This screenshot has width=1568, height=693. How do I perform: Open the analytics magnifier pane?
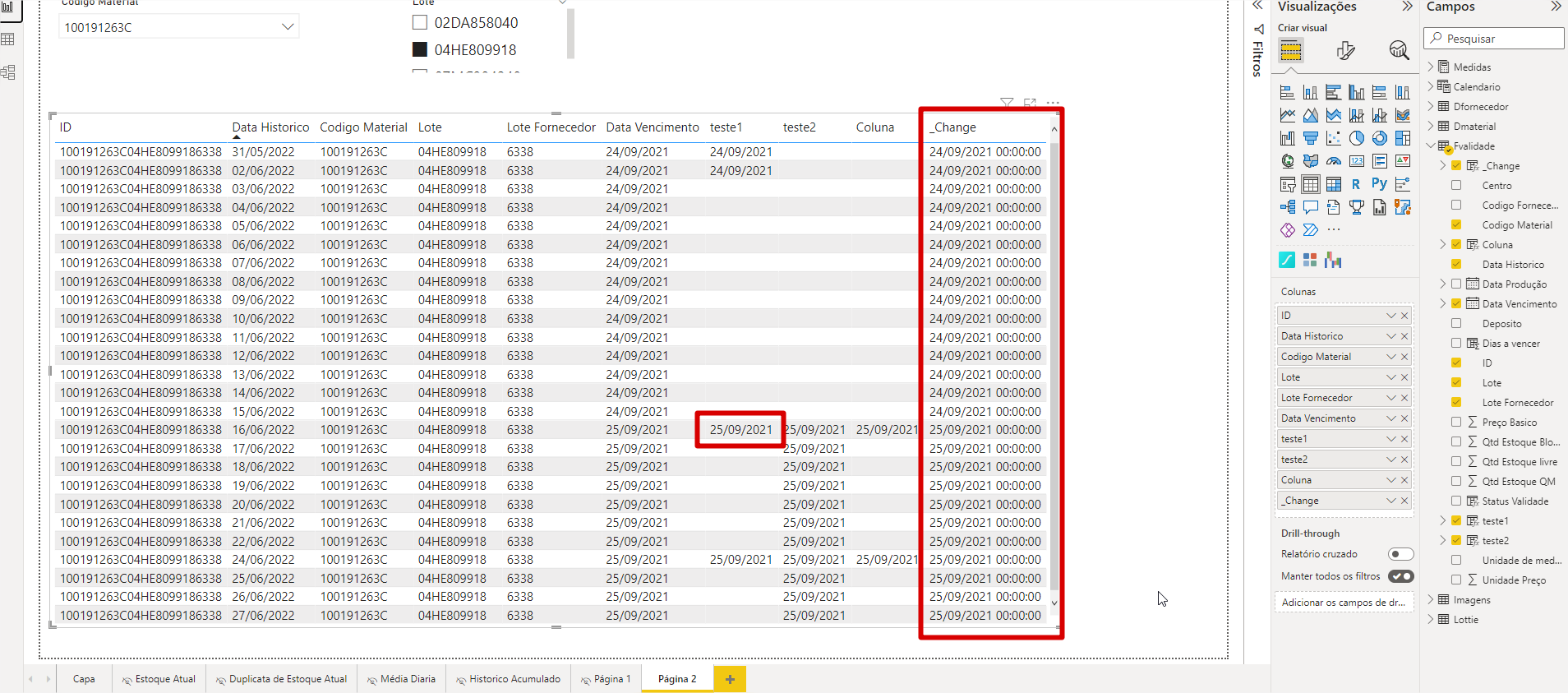tap(1399, 51)
